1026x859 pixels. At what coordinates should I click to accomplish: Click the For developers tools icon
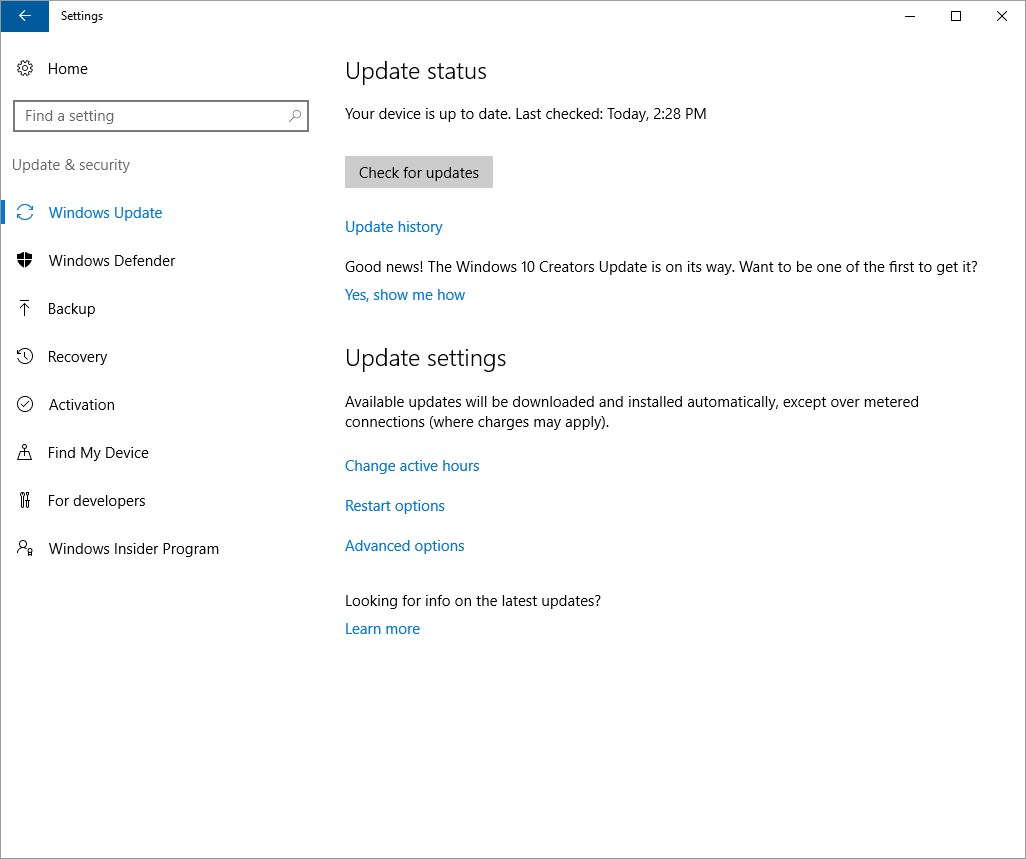tap(25, 500)
